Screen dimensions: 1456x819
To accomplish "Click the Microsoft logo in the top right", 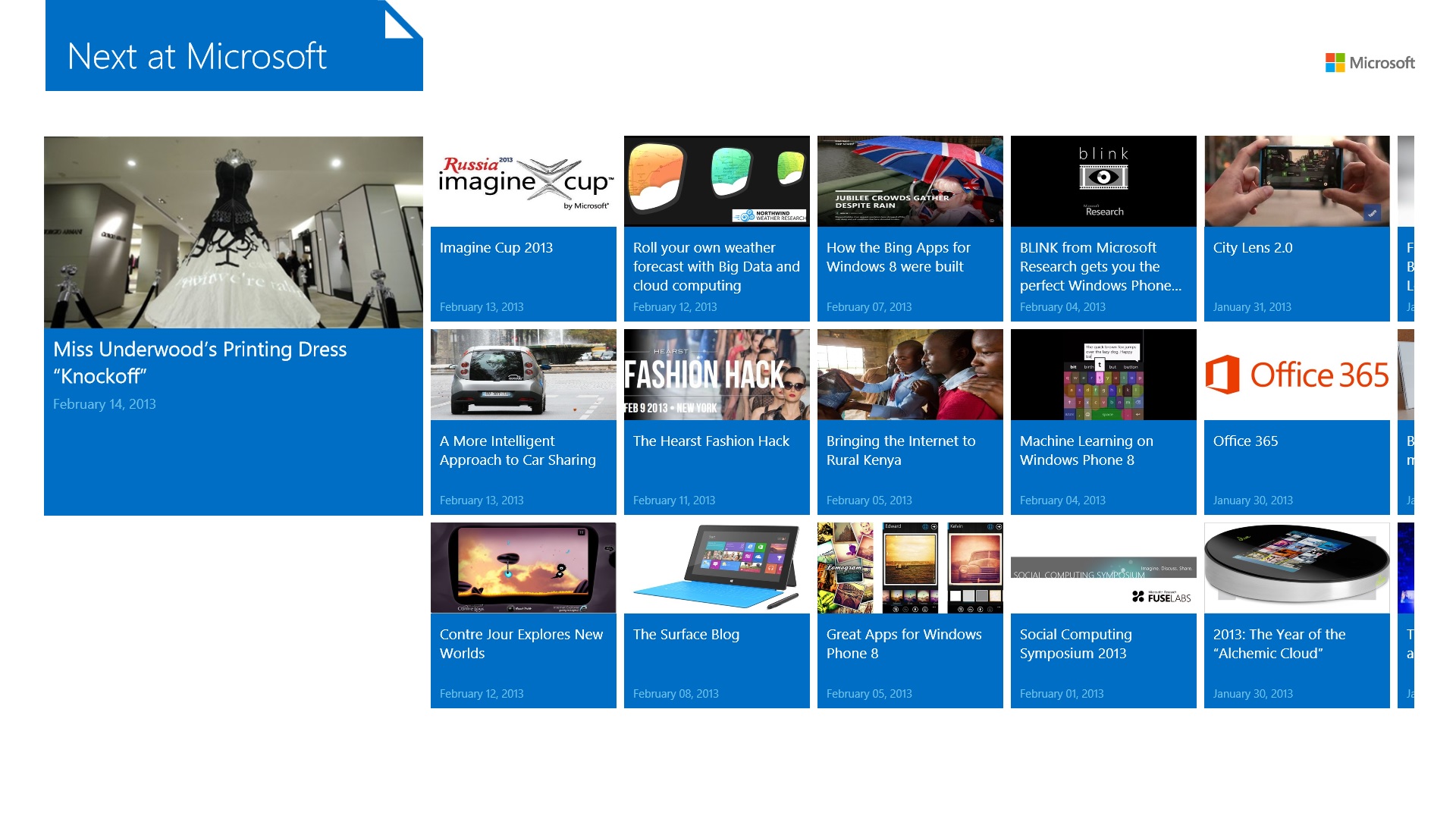I will click(1370, 64).
